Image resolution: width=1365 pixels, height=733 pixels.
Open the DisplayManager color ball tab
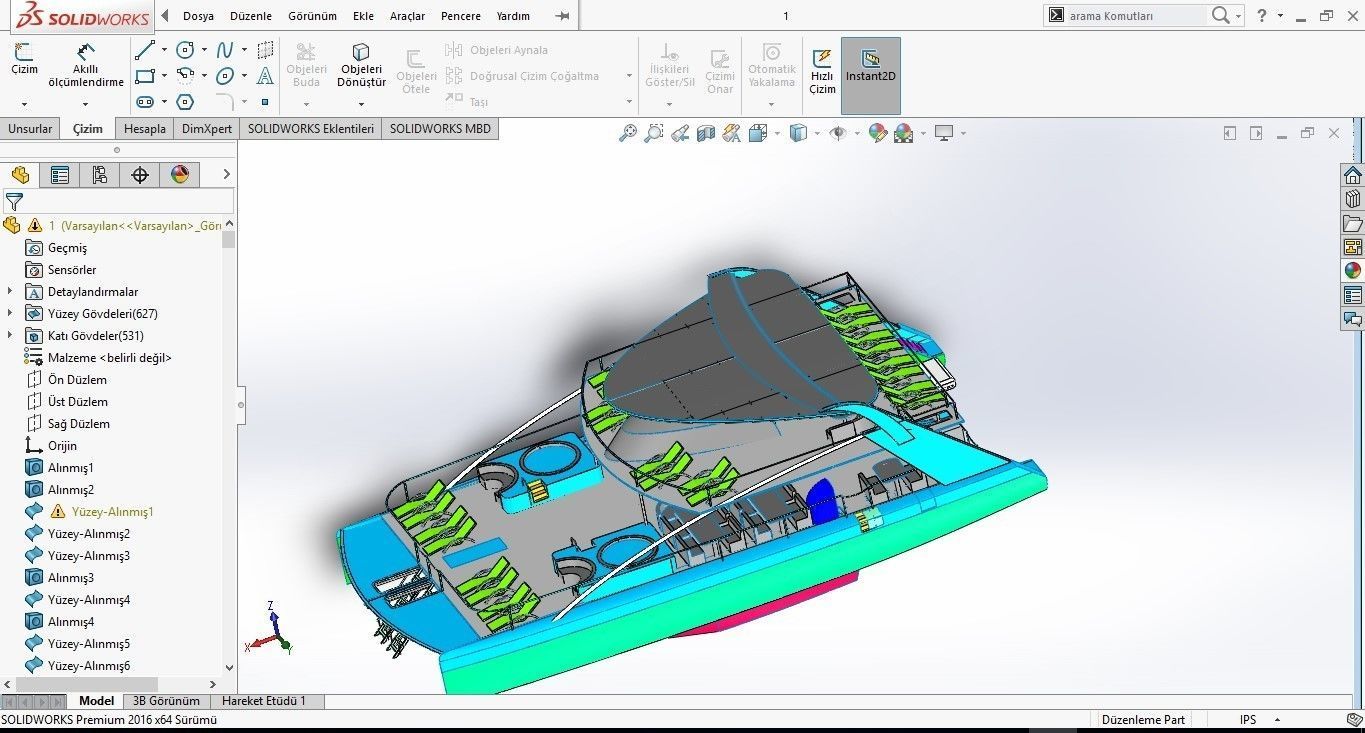click(x=180, y=175)
